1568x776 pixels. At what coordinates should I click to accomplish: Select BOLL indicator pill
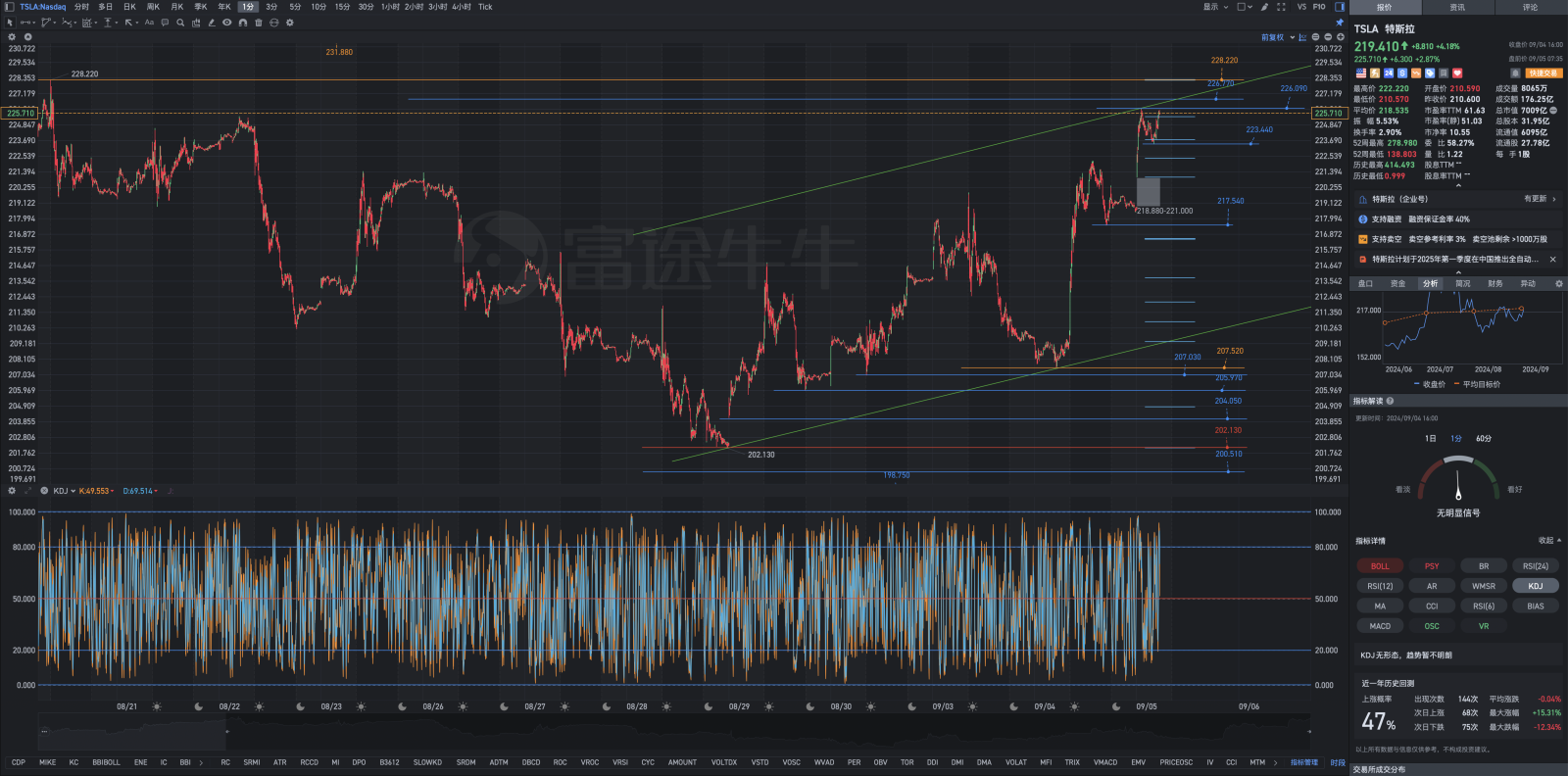point(1380,566)
